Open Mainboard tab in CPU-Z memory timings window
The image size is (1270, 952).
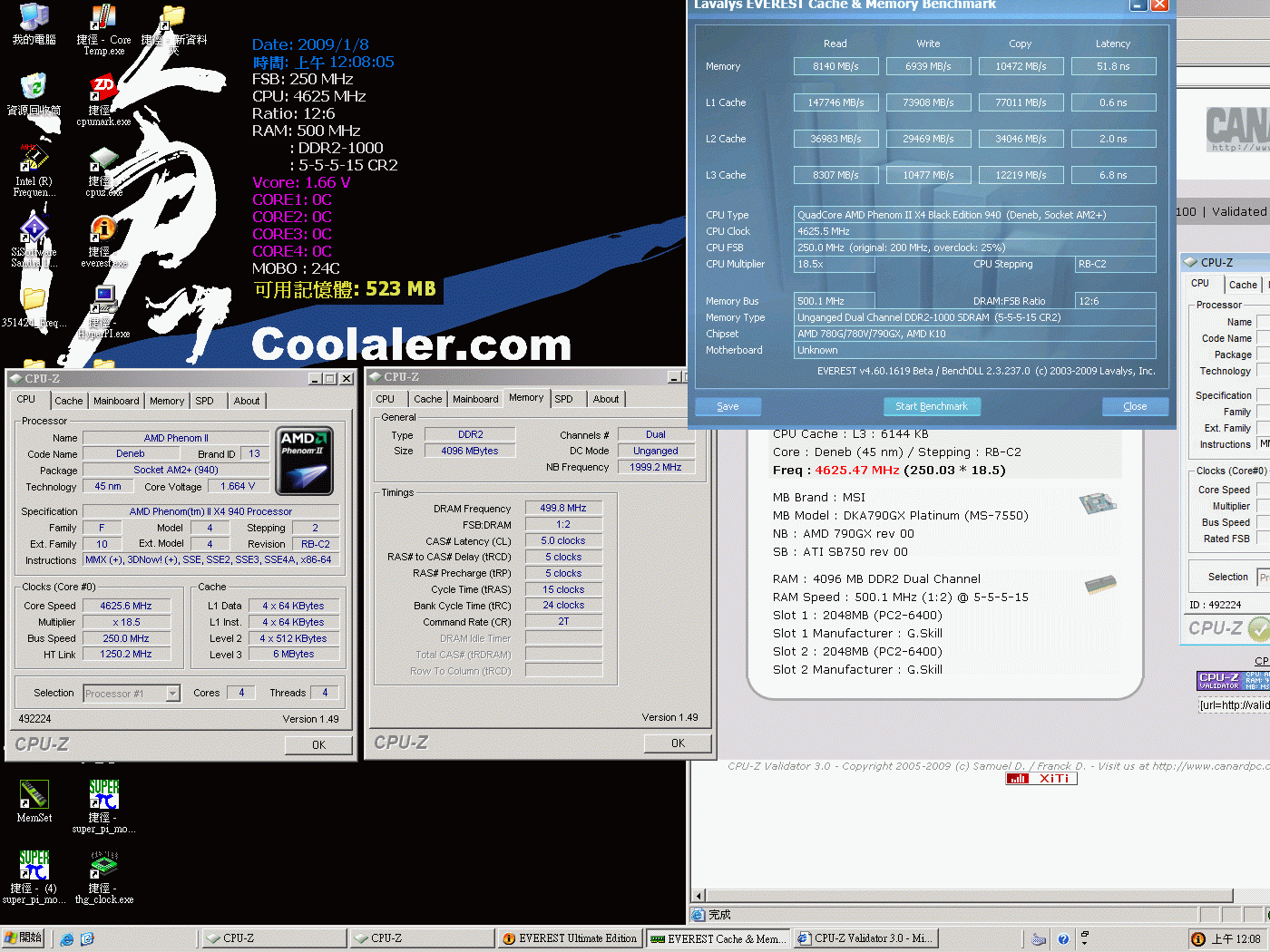click(x=475, y=399)
